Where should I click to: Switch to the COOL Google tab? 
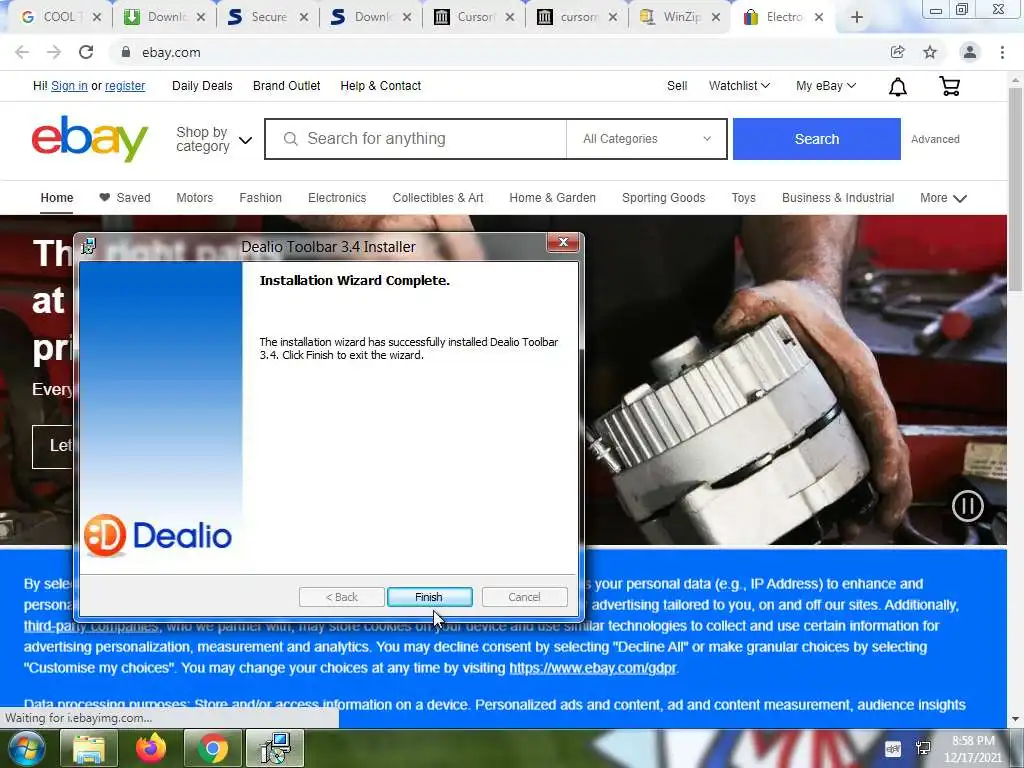coord(59,17)
